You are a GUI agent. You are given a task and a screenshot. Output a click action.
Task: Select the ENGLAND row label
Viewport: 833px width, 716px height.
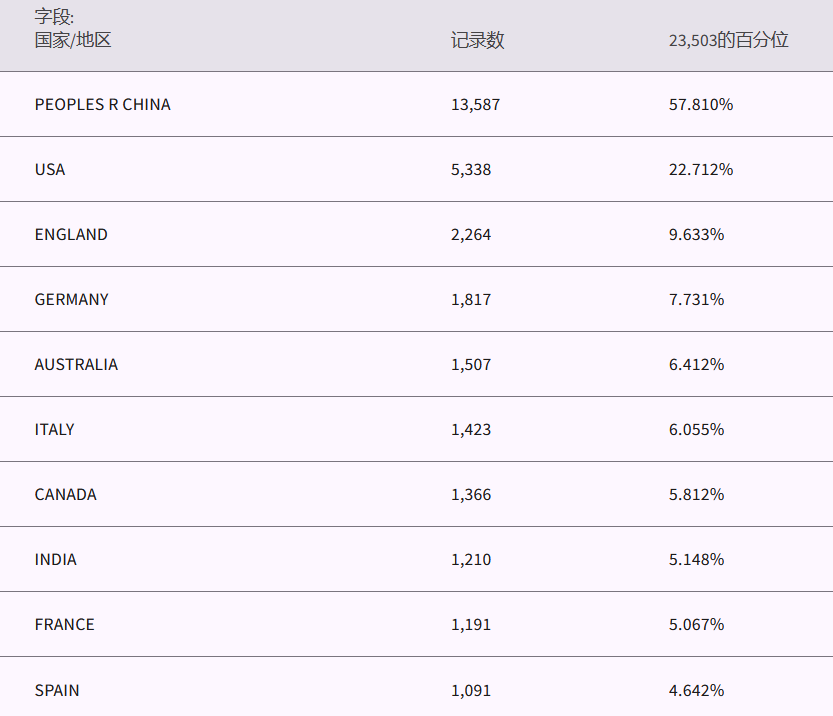click(71, 234)
